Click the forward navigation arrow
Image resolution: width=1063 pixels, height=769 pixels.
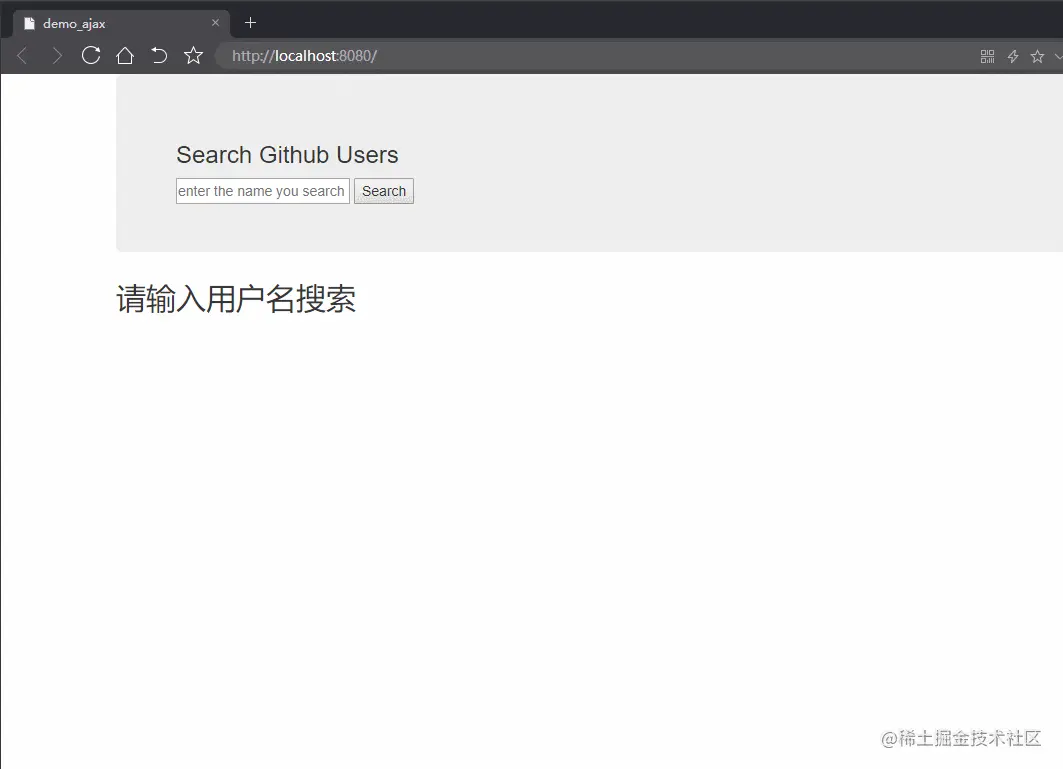pos(57,56)
